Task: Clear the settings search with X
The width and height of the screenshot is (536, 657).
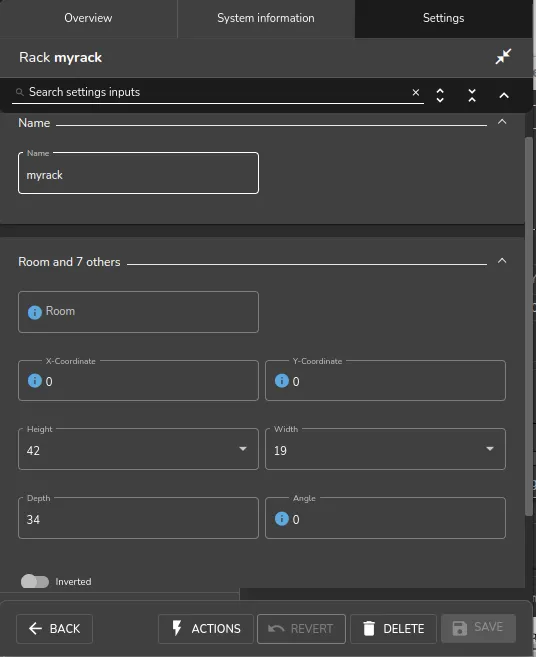Action: 416,92
